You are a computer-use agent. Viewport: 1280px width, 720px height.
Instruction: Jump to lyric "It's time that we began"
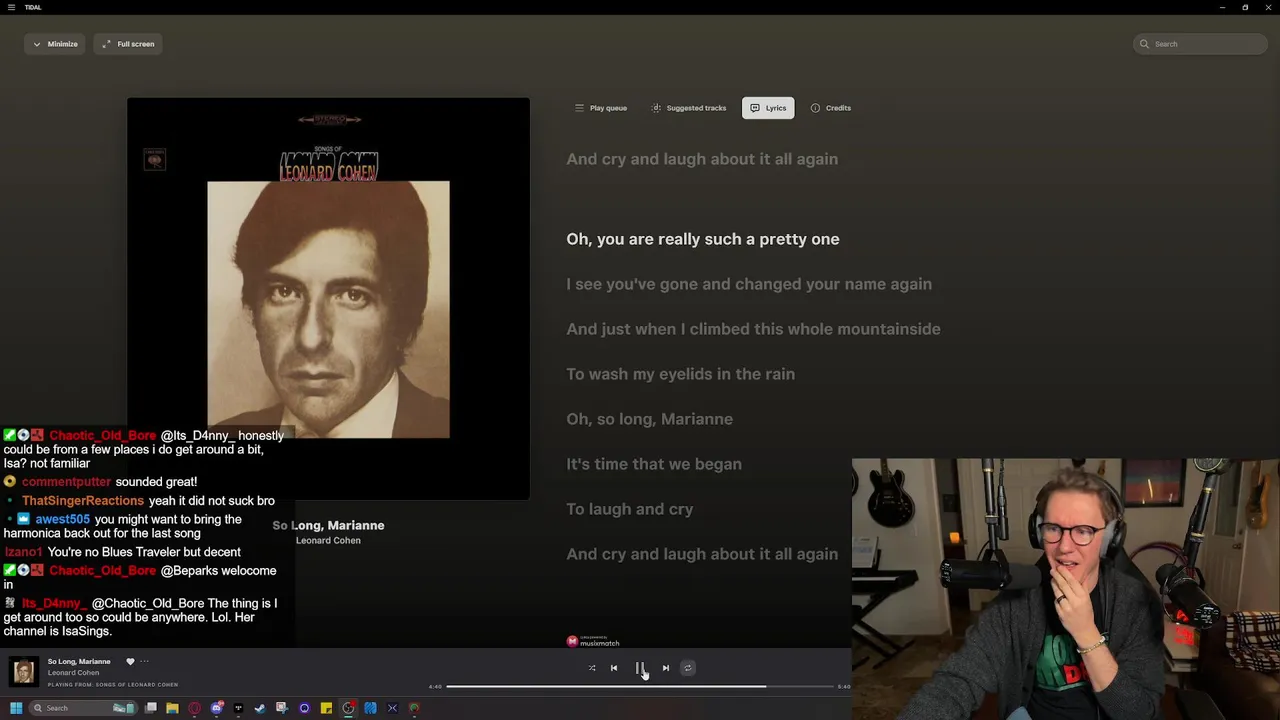[654, 464]
